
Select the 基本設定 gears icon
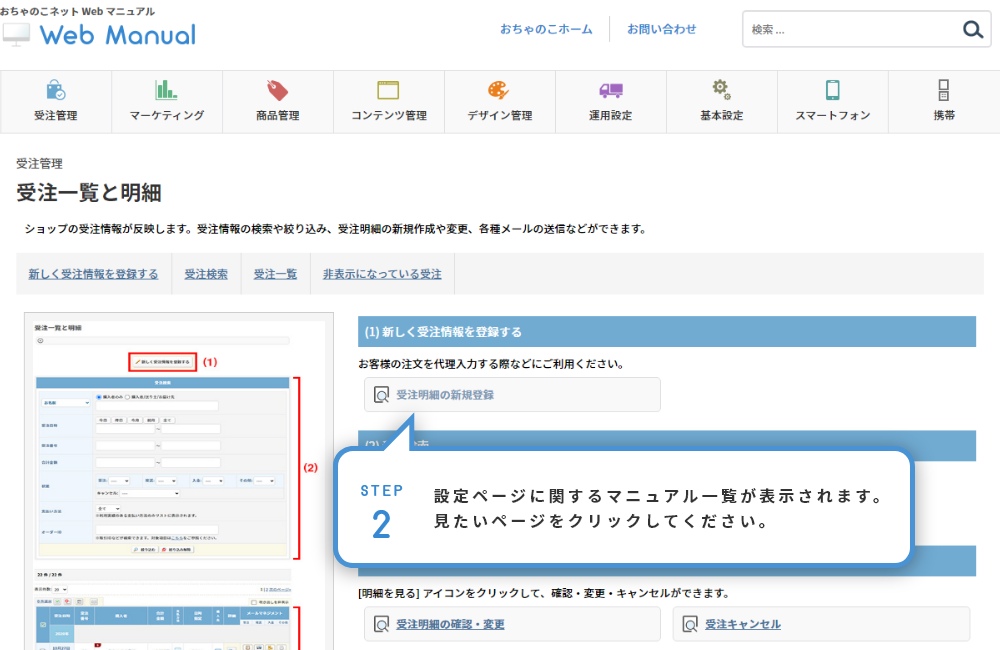pos(721,90)
